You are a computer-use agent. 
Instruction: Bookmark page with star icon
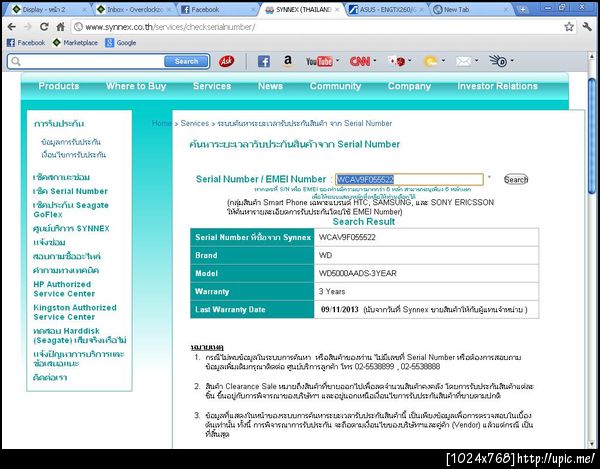[x=569, y=26]
